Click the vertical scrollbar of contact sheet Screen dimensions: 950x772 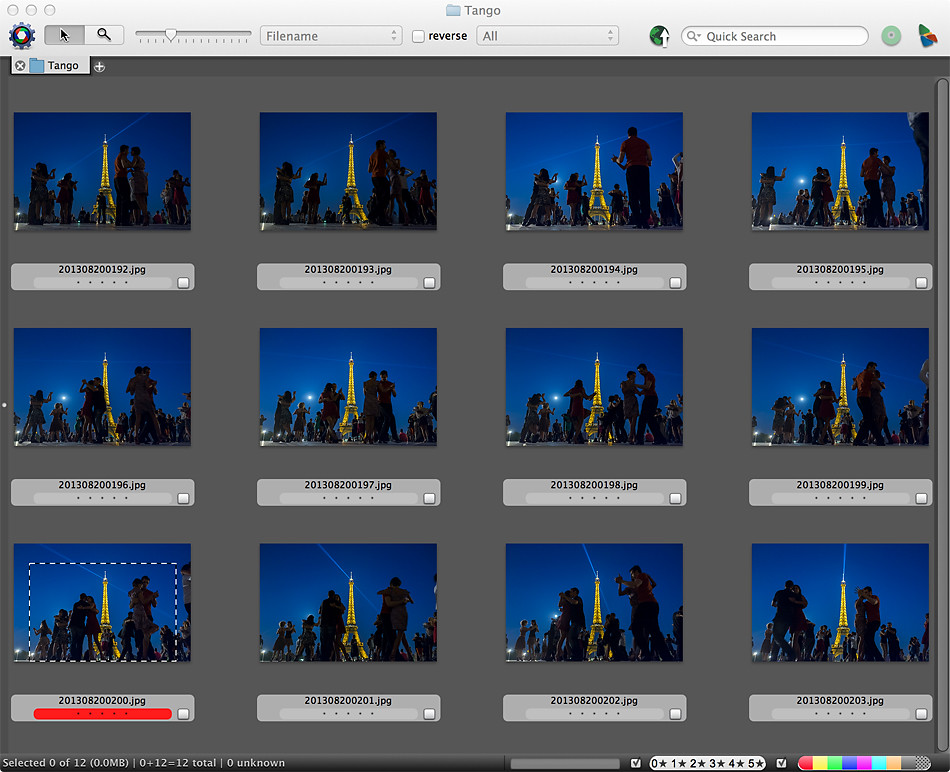click(x=942, y=415)
